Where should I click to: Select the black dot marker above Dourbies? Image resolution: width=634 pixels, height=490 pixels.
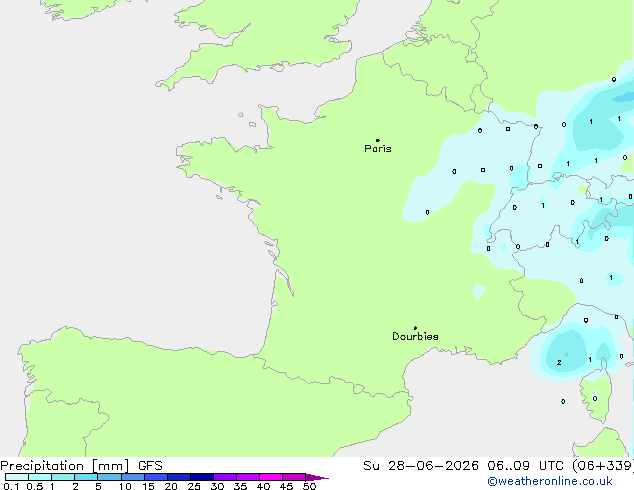pos(415,328)
